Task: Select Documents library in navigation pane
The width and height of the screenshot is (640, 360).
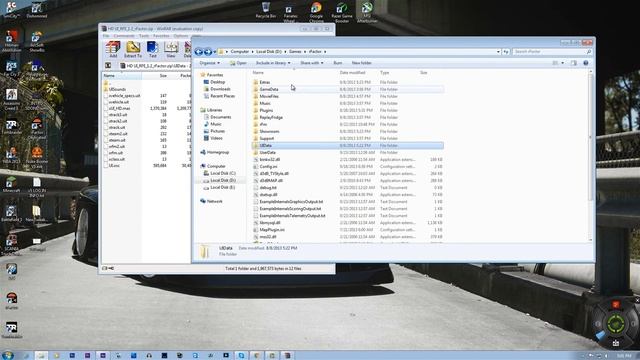Action: (x=218, y=117)
